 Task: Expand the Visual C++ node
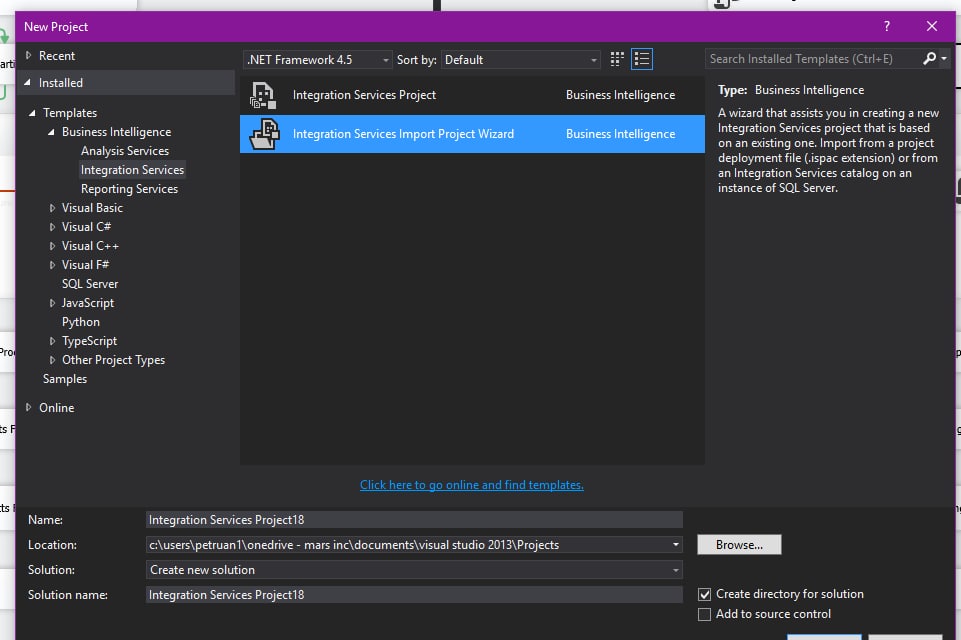[52, 246]
